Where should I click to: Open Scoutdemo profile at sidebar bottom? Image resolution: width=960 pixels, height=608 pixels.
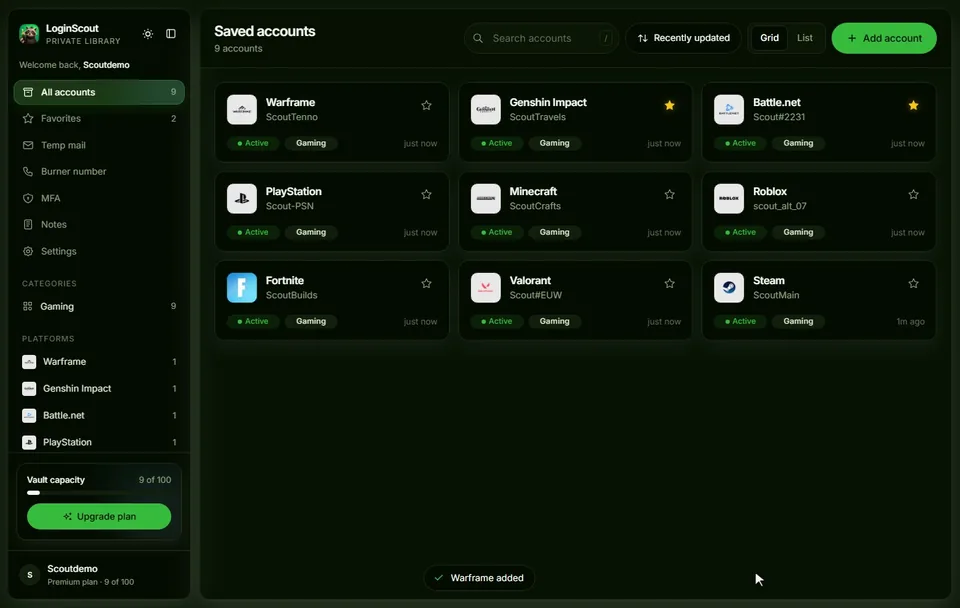99,574
